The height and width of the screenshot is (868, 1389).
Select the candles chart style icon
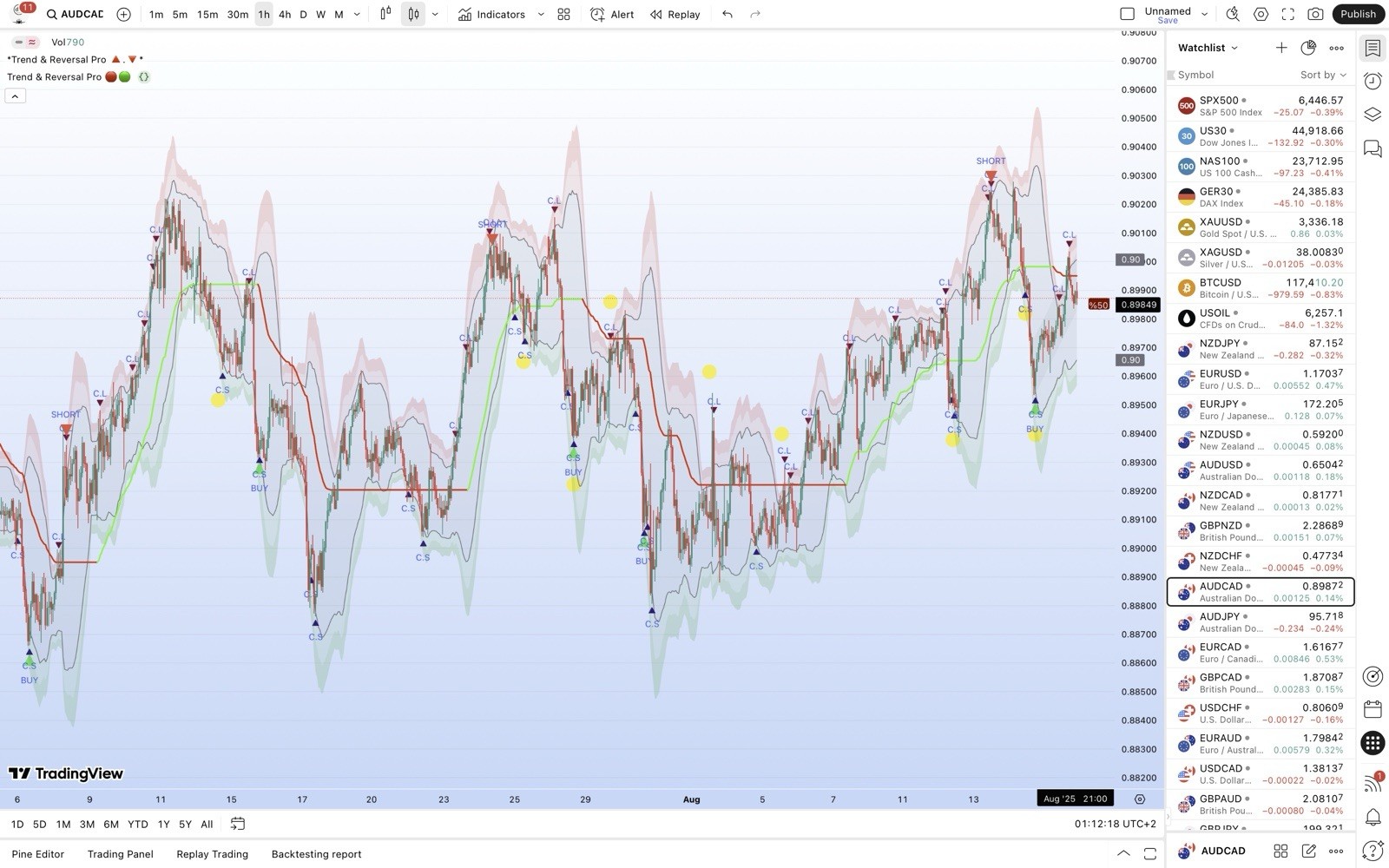coord(413,14)
